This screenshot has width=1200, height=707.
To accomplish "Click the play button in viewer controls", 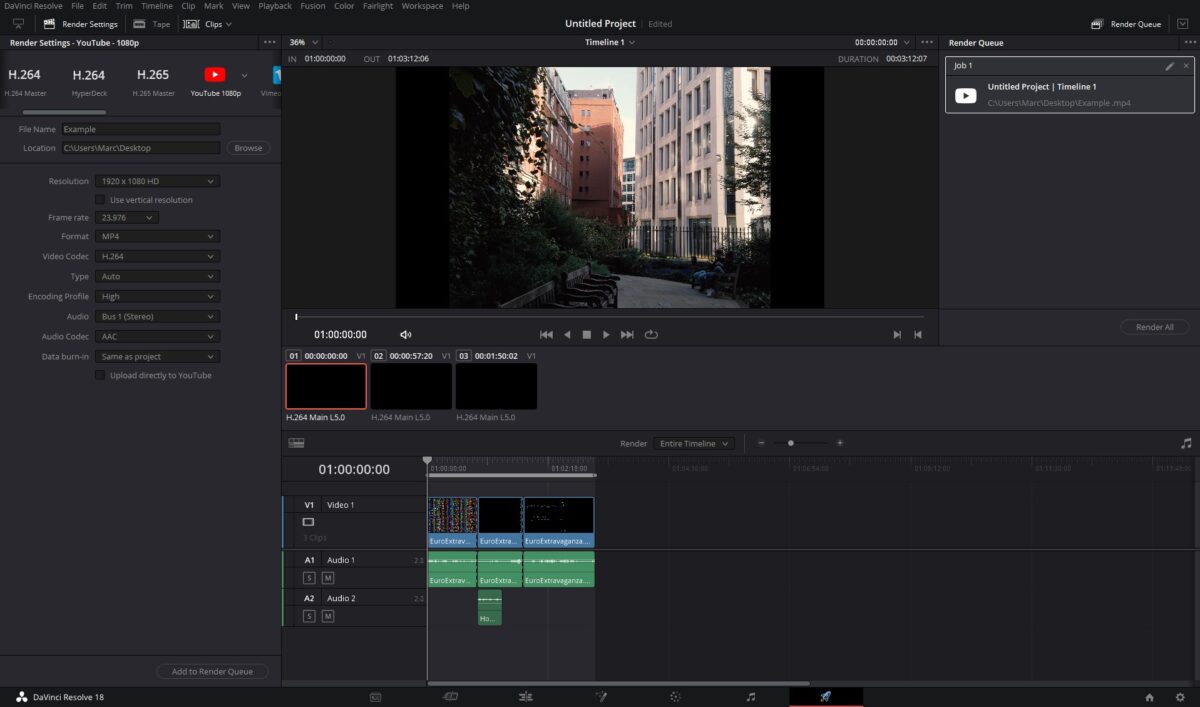I will (606, 335).
